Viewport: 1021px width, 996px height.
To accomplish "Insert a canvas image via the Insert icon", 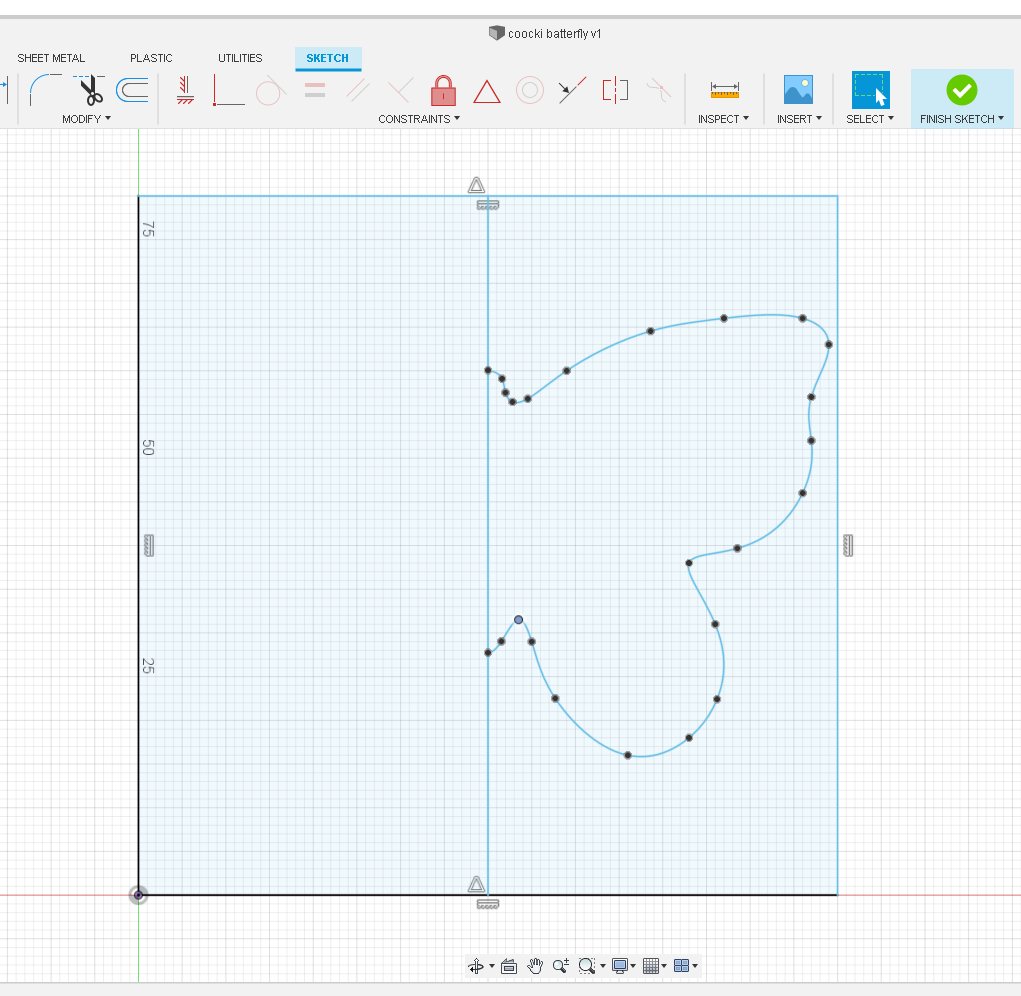I will click(x=798, y=90).
